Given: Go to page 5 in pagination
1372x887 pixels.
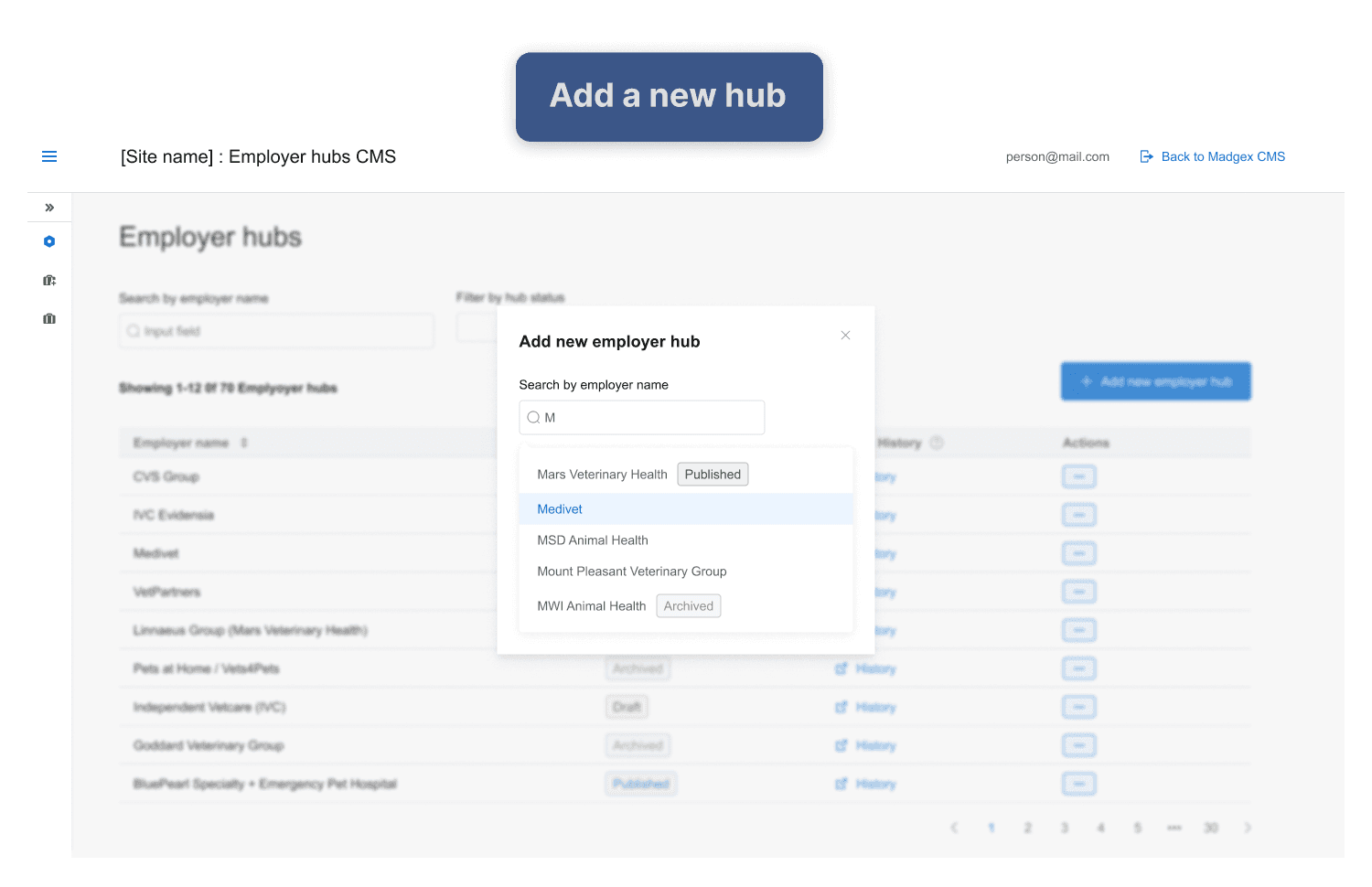Looking at the screenshot, I should click(1138, 828).
